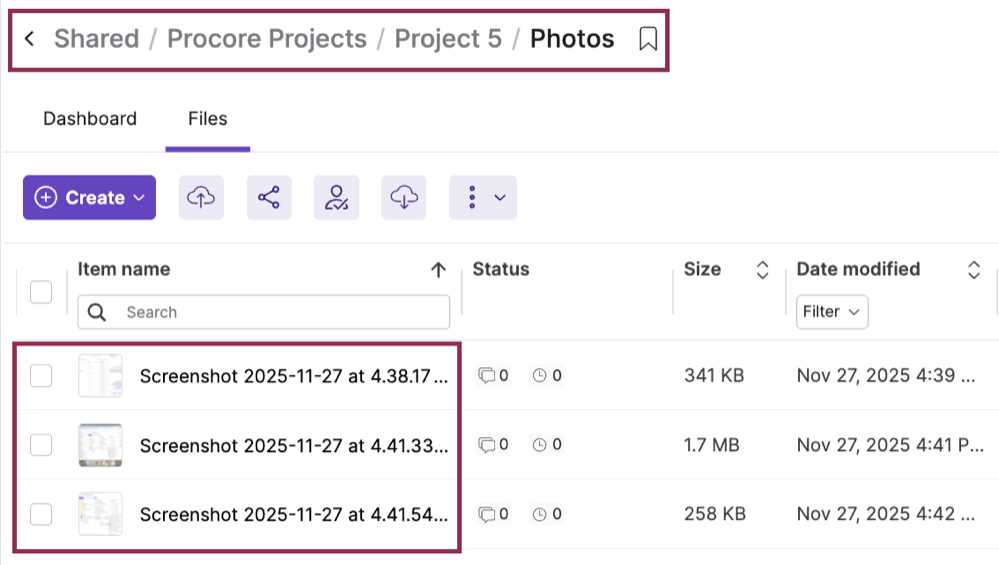Open thumbnail of Screenshot 4.41.54
Image resolution: width=999 pixels, height=565 pixels.
point(100,514)
